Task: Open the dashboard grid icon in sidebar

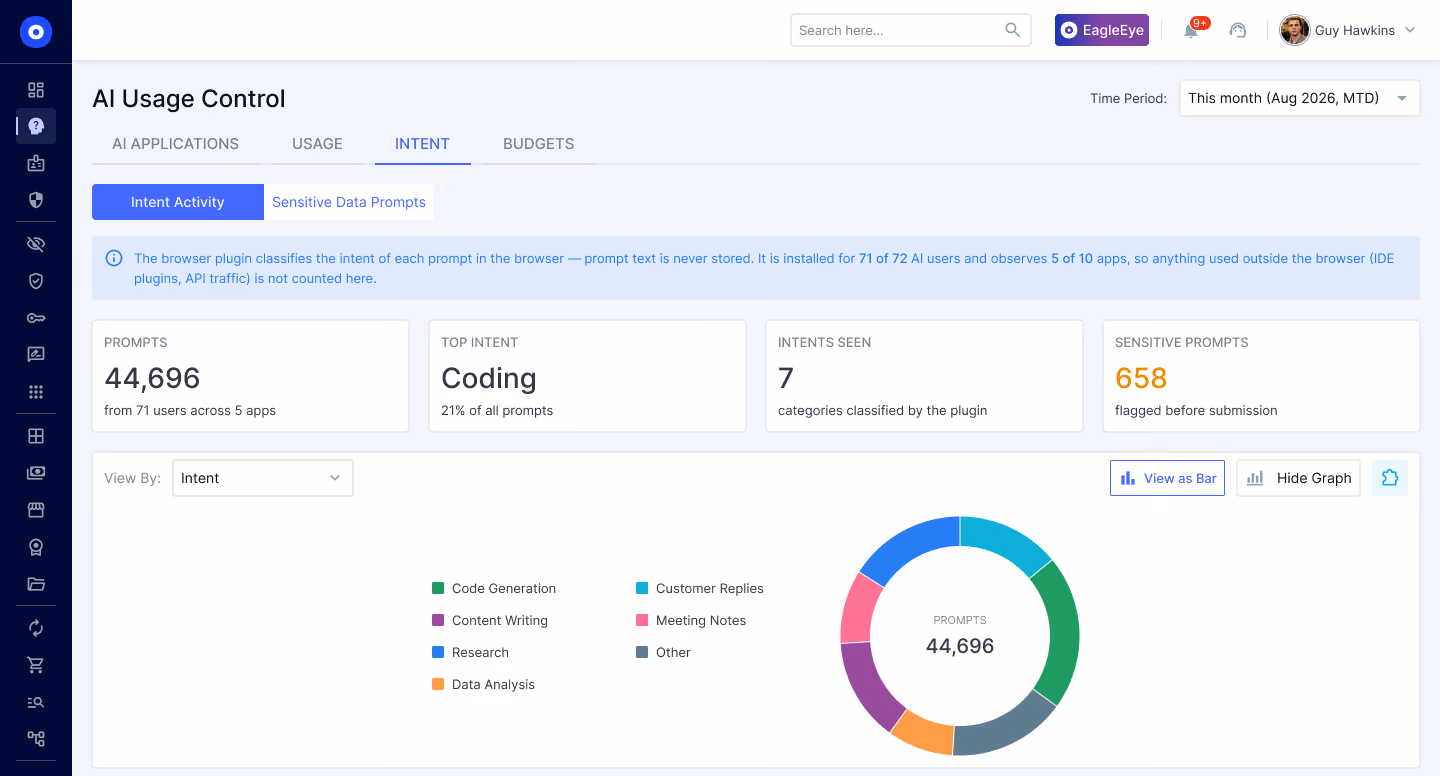Action: coord(36,90)
